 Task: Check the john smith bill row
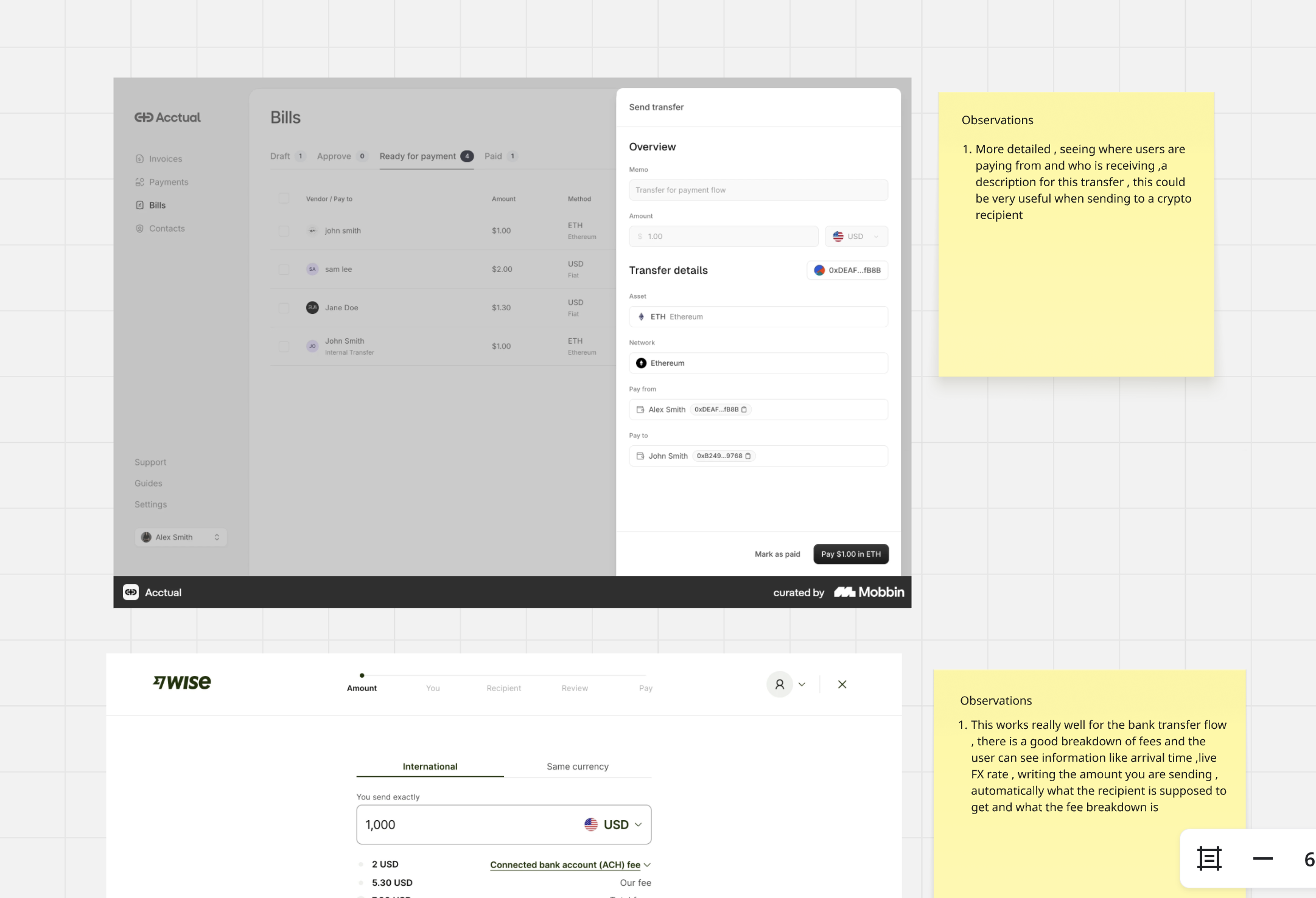tap(284, 231)
